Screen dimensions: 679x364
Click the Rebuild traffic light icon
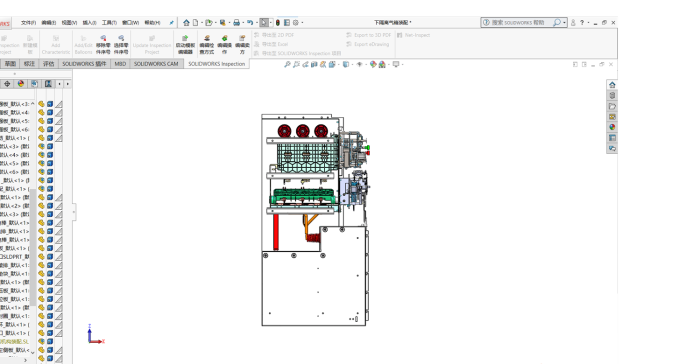[278, 23]
